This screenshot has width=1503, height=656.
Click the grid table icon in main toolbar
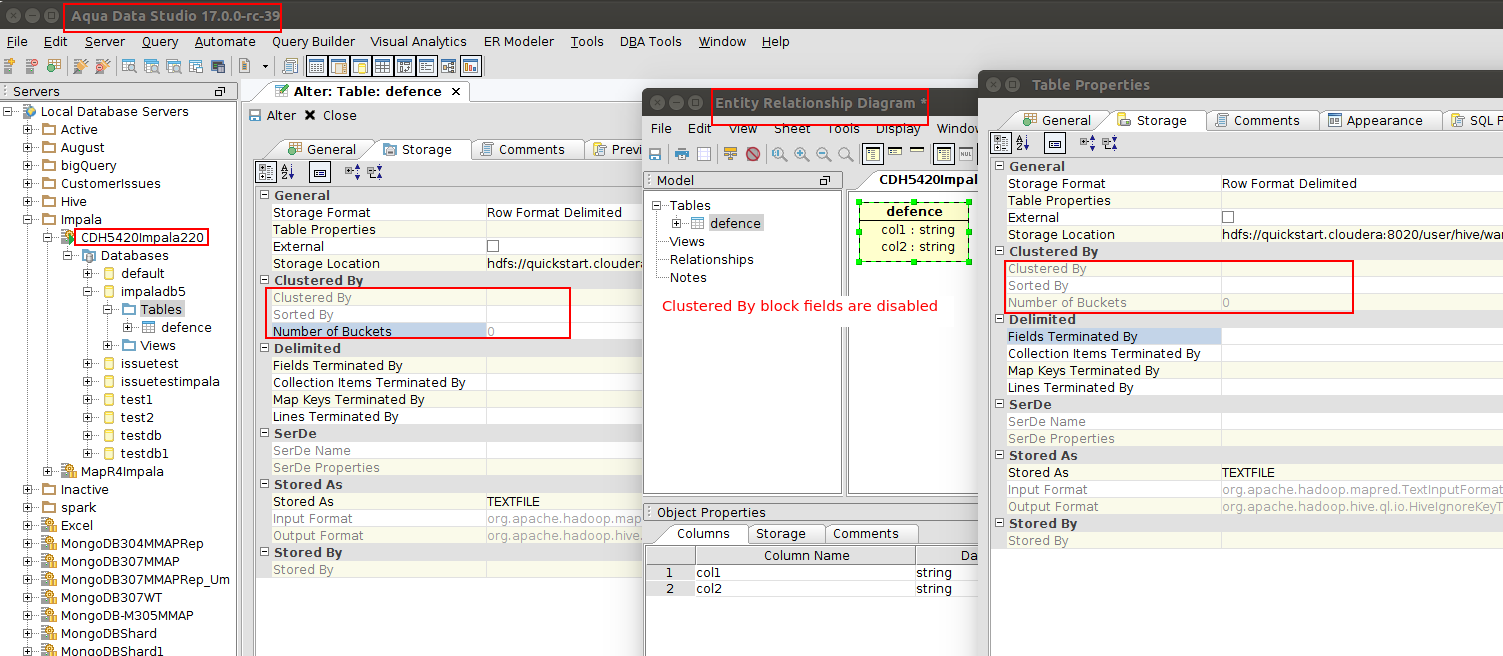382,66
